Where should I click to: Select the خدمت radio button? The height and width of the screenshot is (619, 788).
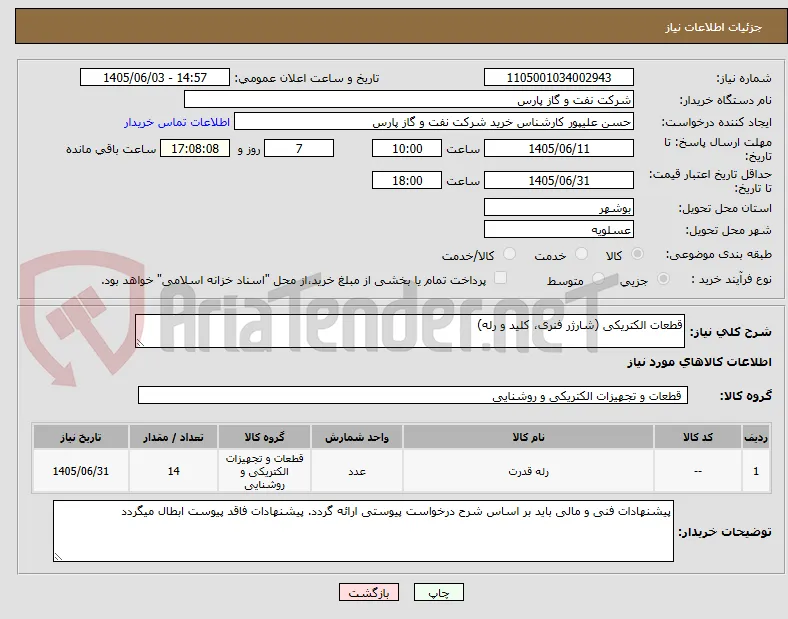coord(581,254)
